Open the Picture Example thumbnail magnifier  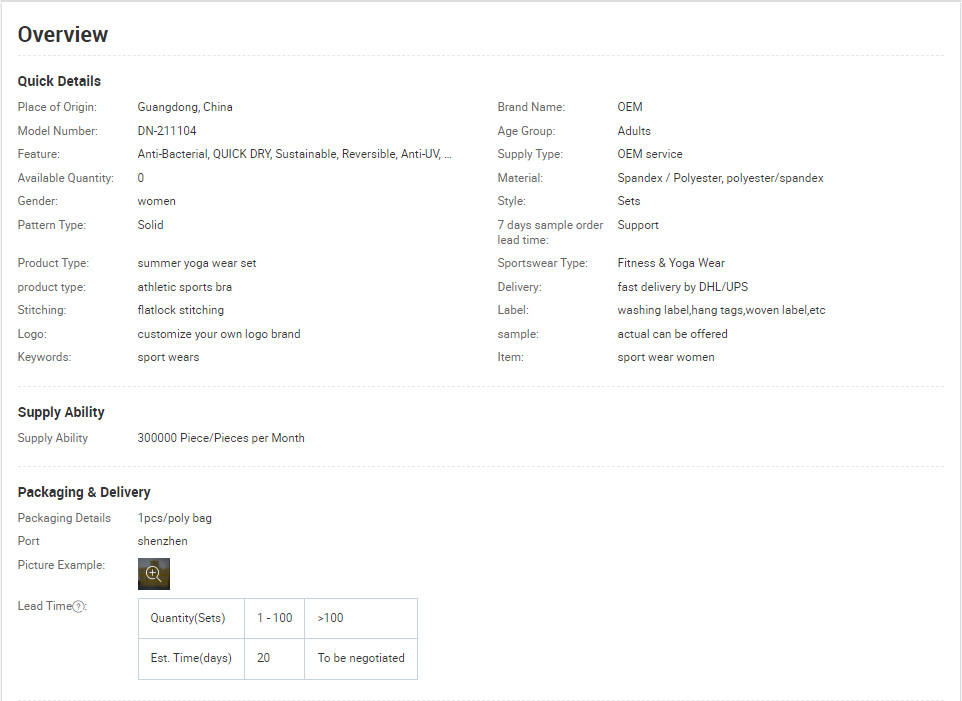coord(153,573)
